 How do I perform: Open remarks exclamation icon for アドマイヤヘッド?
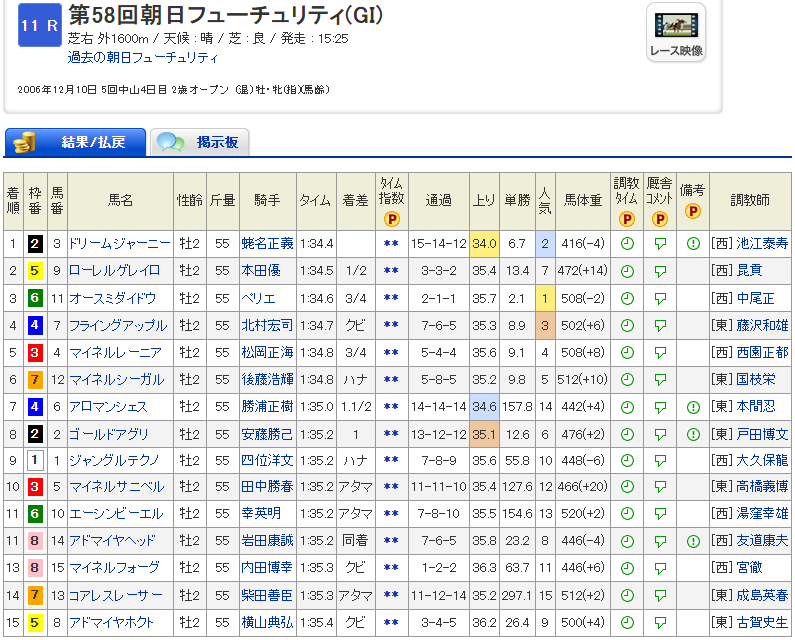(x=693, y=541)
